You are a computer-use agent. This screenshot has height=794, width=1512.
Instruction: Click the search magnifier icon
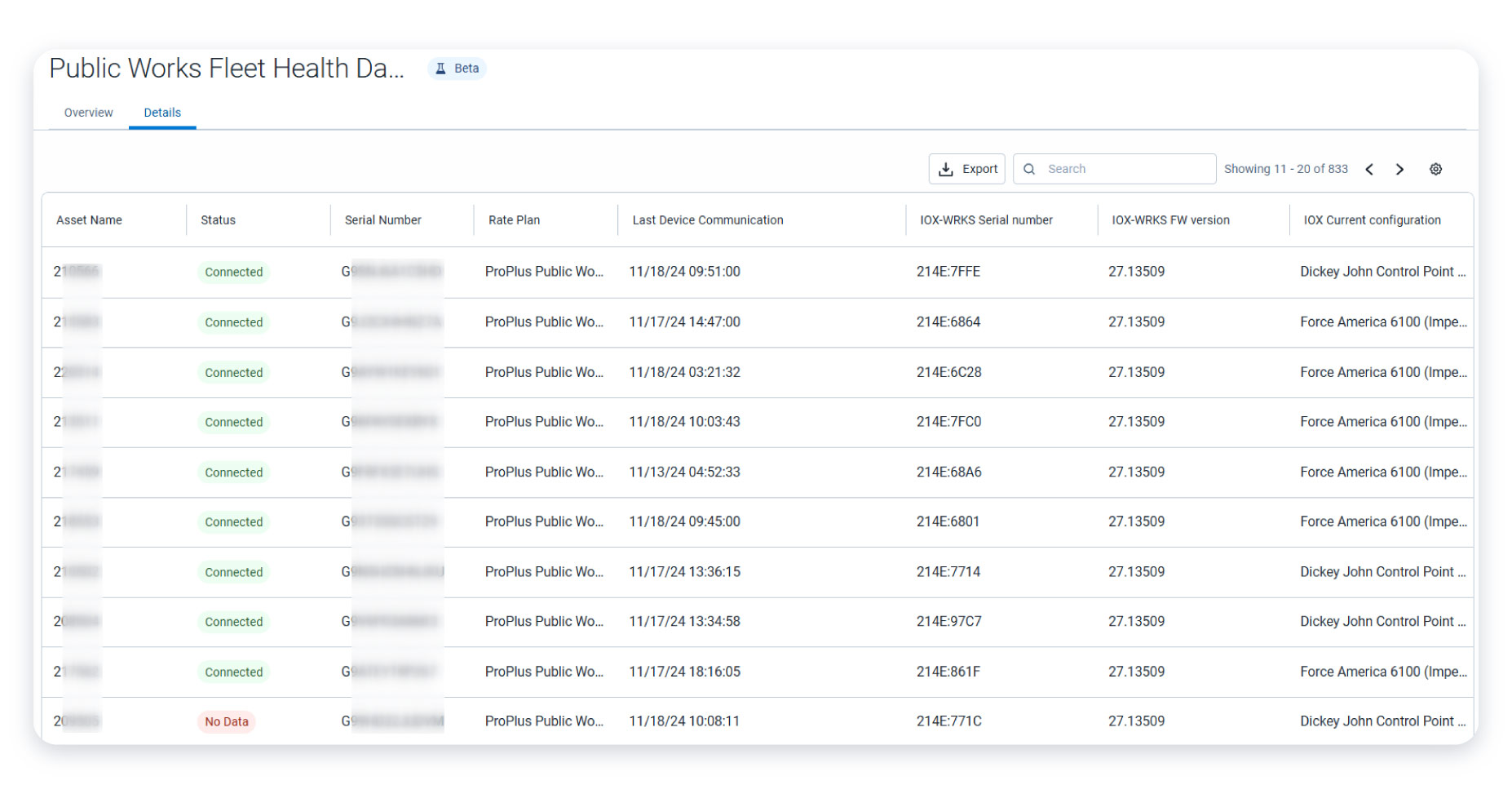coord(1029,169)
